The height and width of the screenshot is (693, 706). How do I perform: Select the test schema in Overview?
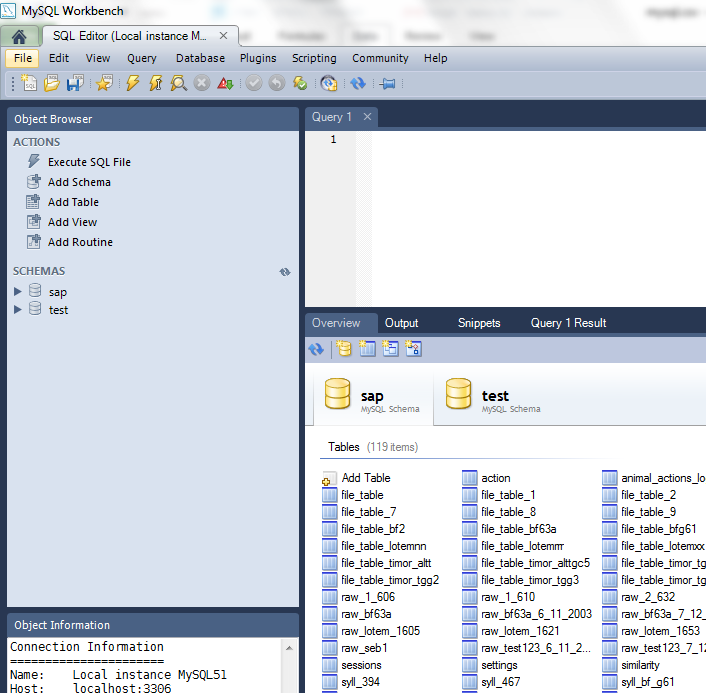click(495, 397)
